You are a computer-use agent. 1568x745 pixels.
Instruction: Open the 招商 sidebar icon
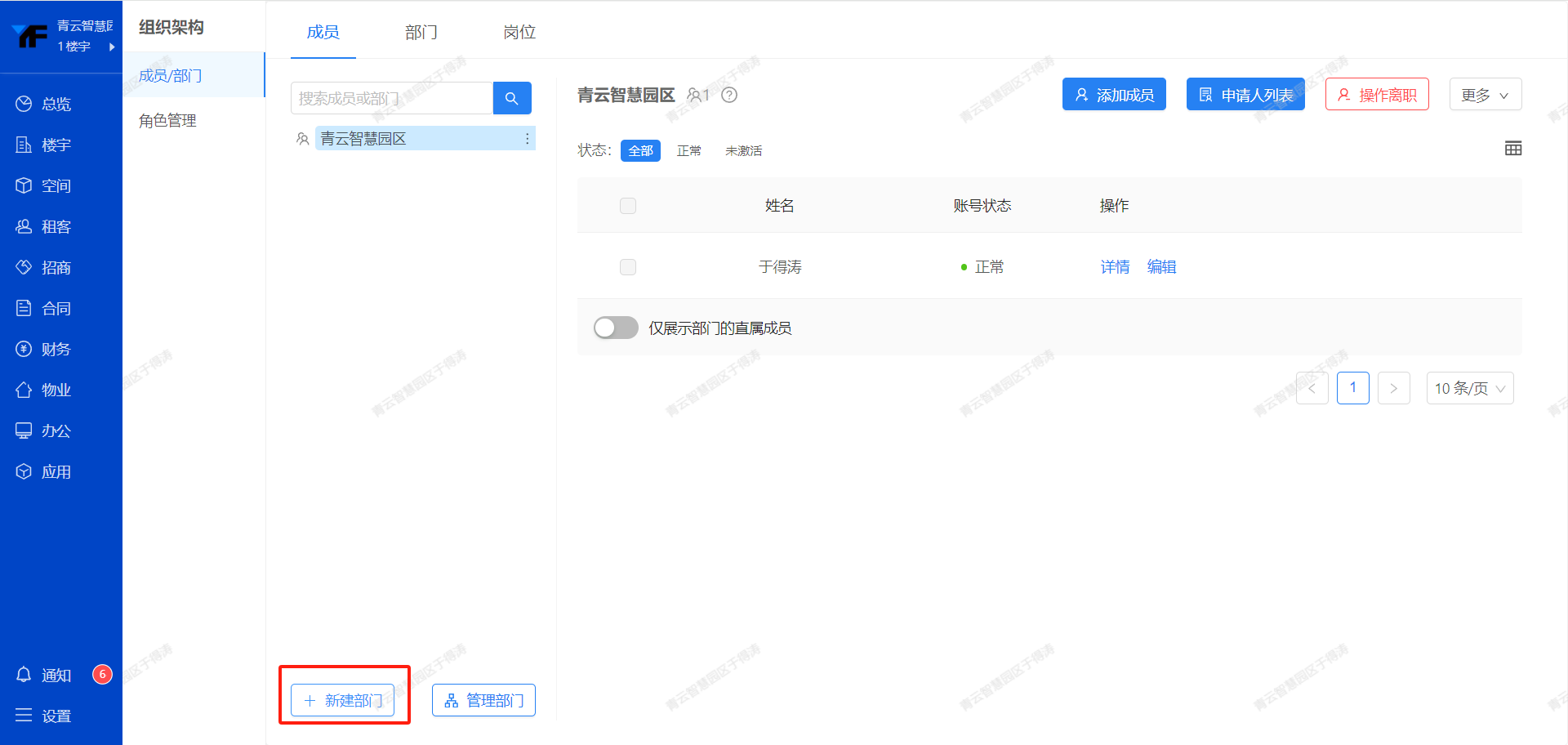coord(24,267)
